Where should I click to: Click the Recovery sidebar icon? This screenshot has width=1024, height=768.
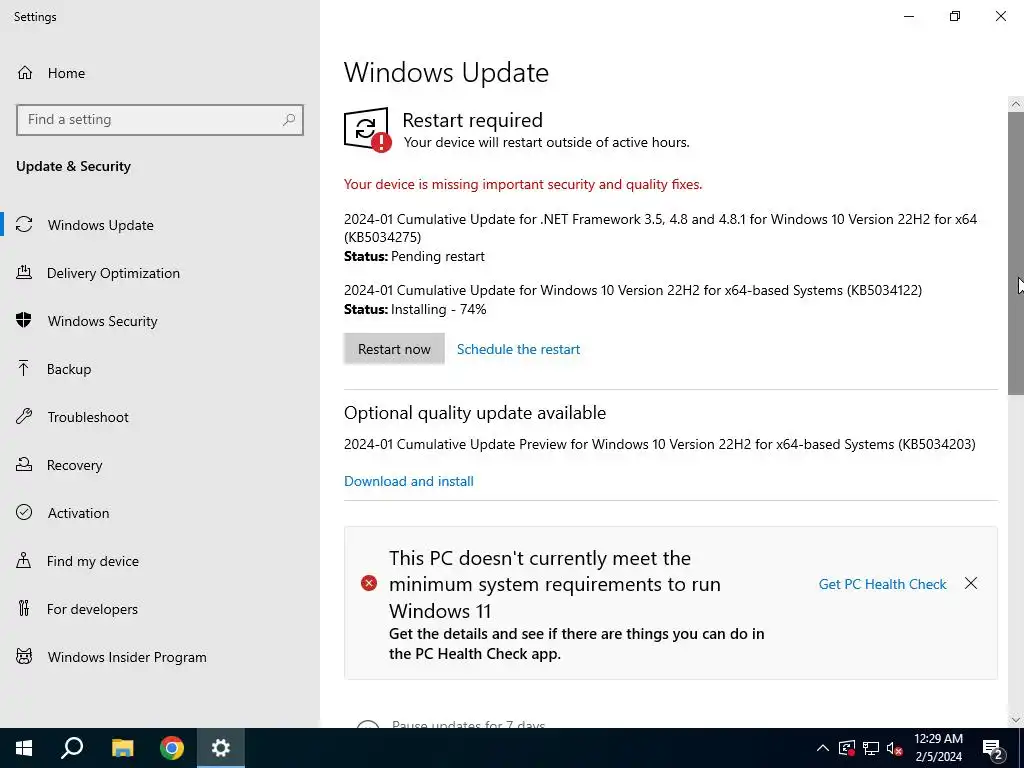(x=24, y=465)
